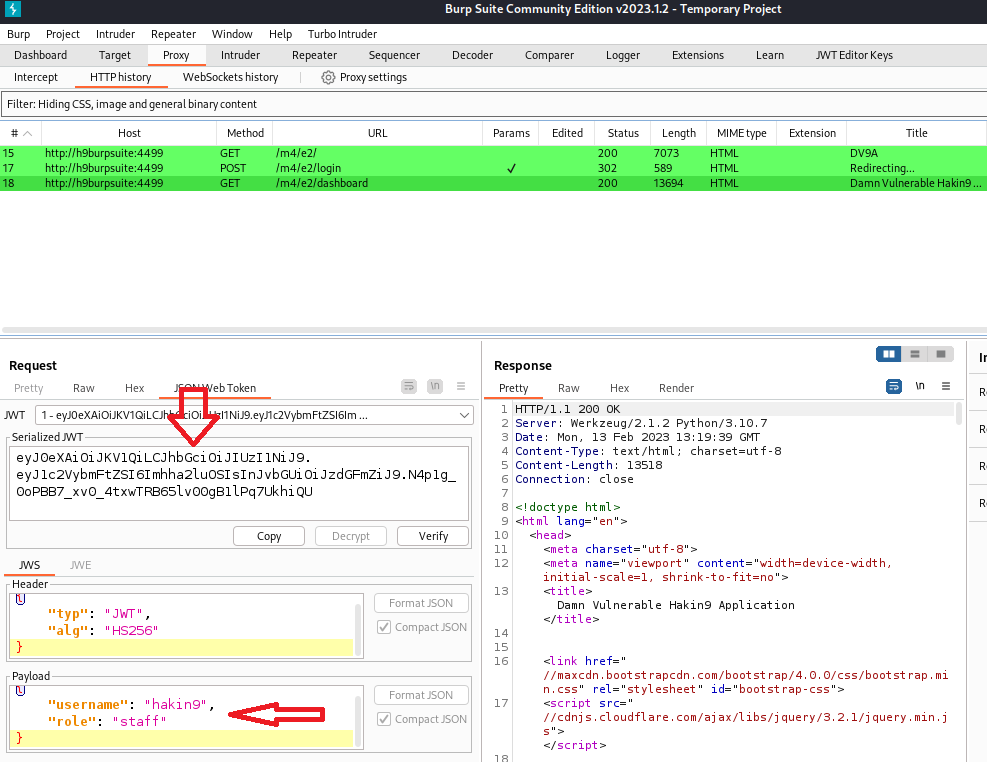
Task: Switch to the Learn tab
Action: click(770, 55)
